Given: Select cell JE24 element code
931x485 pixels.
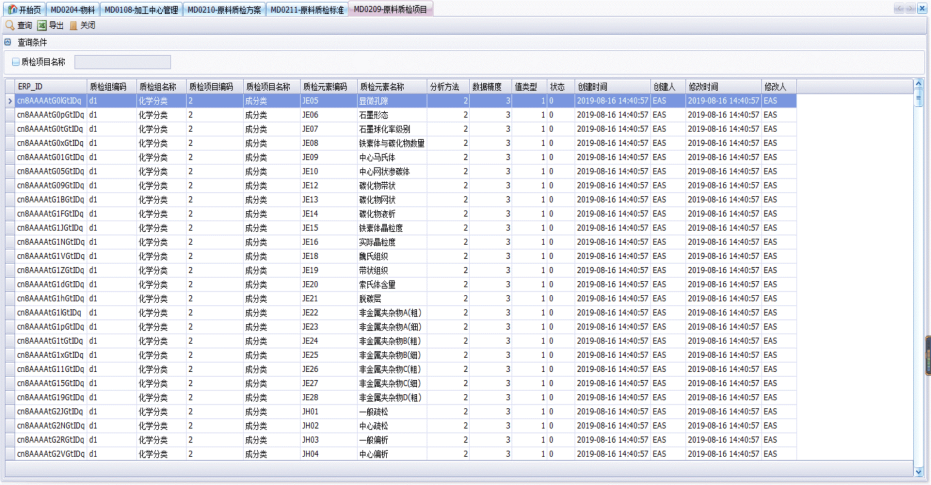Looking at the screenshot, I should [329, 341].
